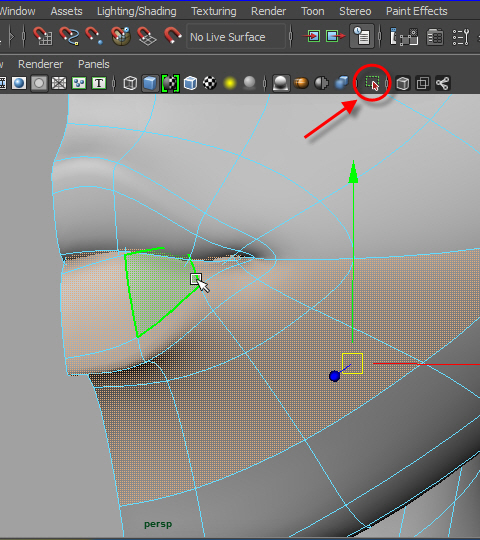Toggle the resolution gate blue sphere icon
Viewport: 480px width, 540px height.
pos(19,83)
